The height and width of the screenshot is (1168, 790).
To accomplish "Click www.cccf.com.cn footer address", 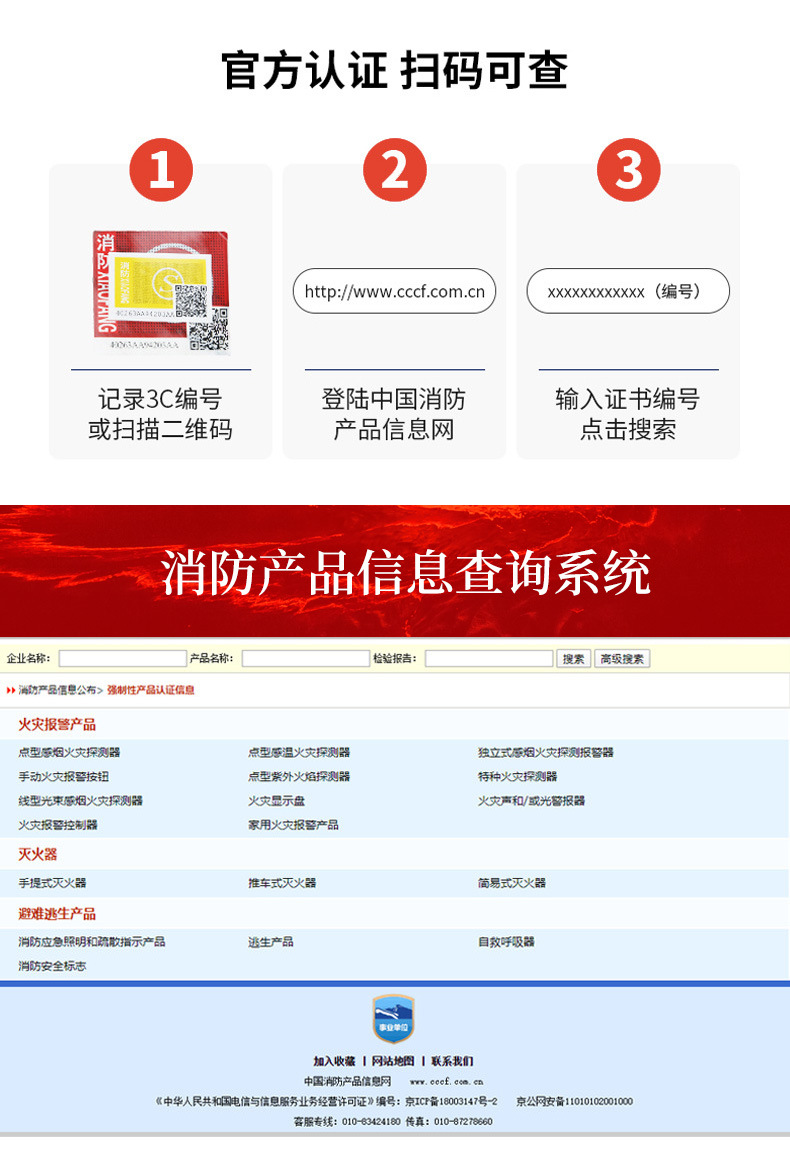I will (446, 1081).
